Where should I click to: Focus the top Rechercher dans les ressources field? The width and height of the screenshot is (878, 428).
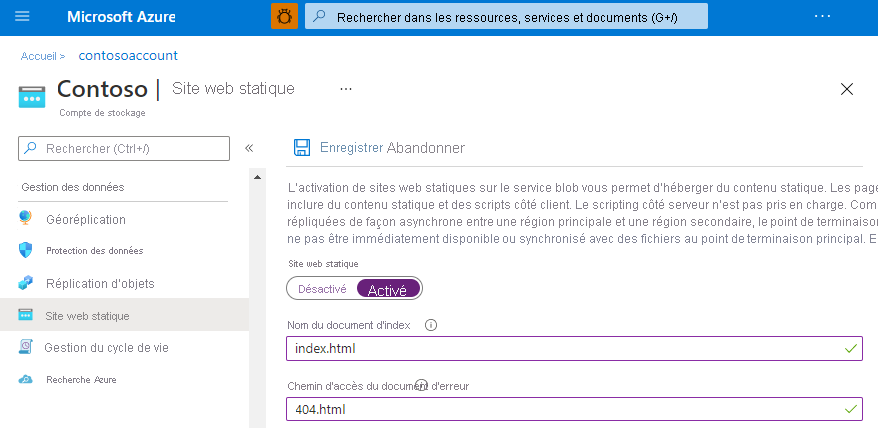[x=506, y=16]
